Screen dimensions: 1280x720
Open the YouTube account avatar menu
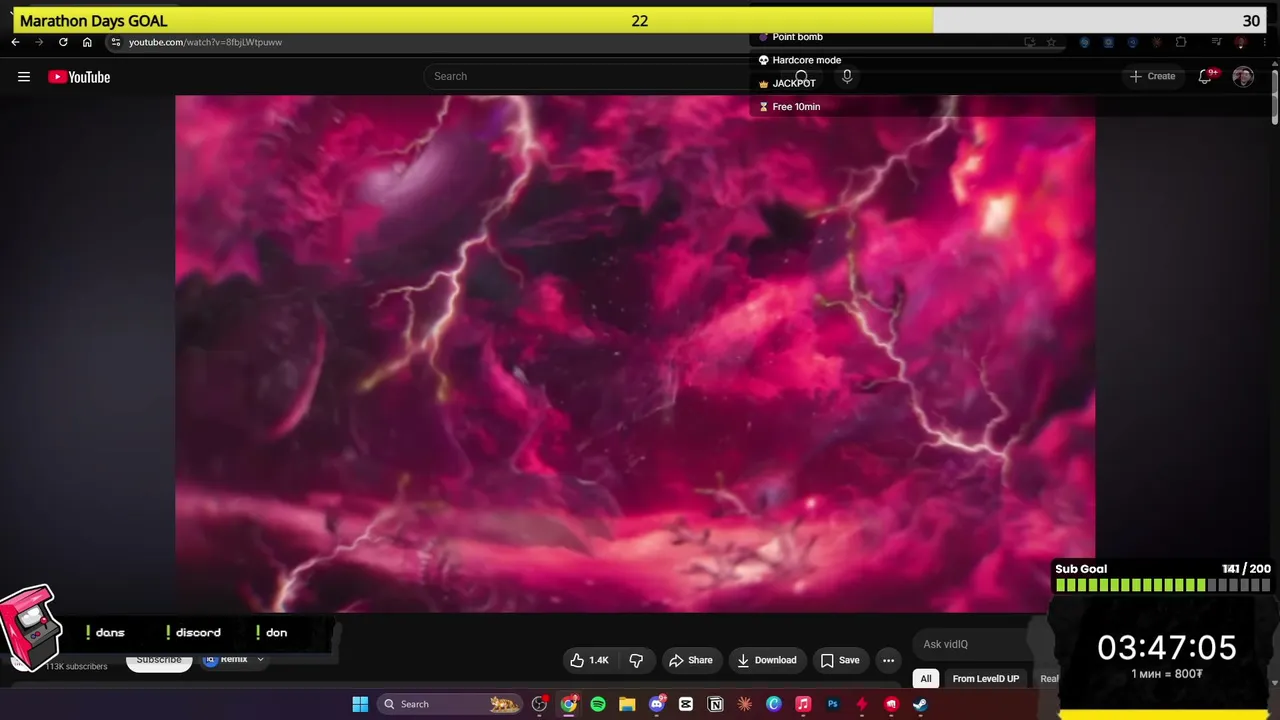pyautogui.click(x=1243, y=77)
